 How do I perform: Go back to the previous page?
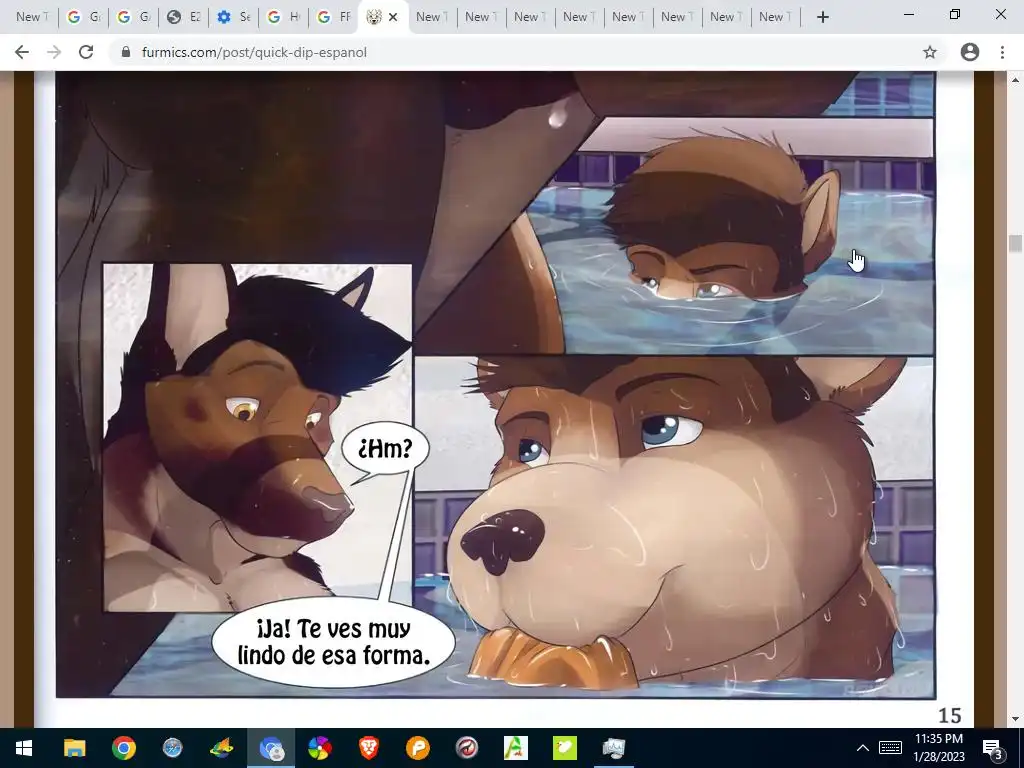tap(22, 52)
